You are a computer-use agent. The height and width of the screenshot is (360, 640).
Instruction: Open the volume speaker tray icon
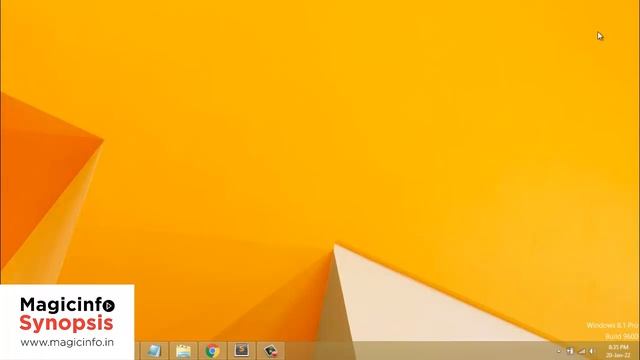pyautogui.click(x=591, y=351)
